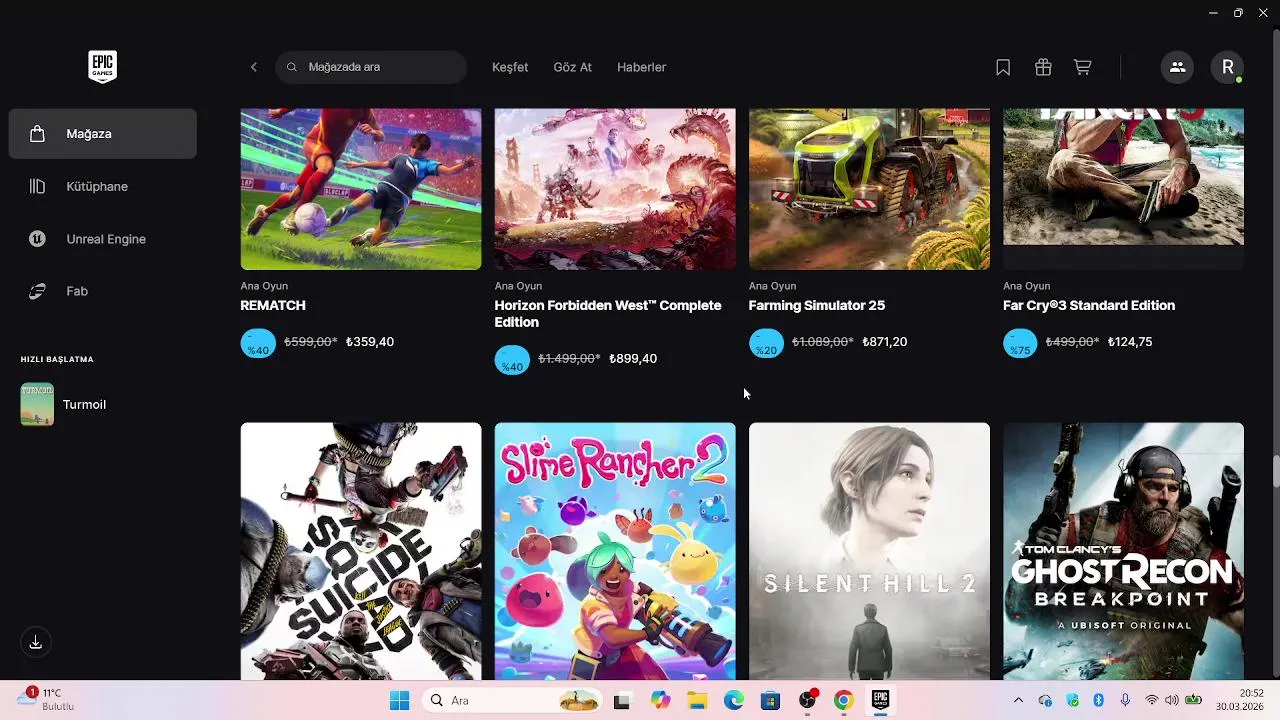Click Horizon Forbidden West %40 discount badge

[x=512, y=361]
